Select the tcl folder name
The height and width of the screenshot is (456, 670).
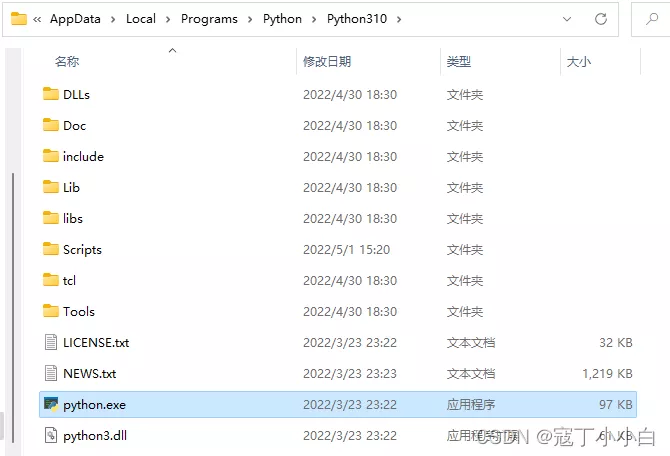(69, 281)
